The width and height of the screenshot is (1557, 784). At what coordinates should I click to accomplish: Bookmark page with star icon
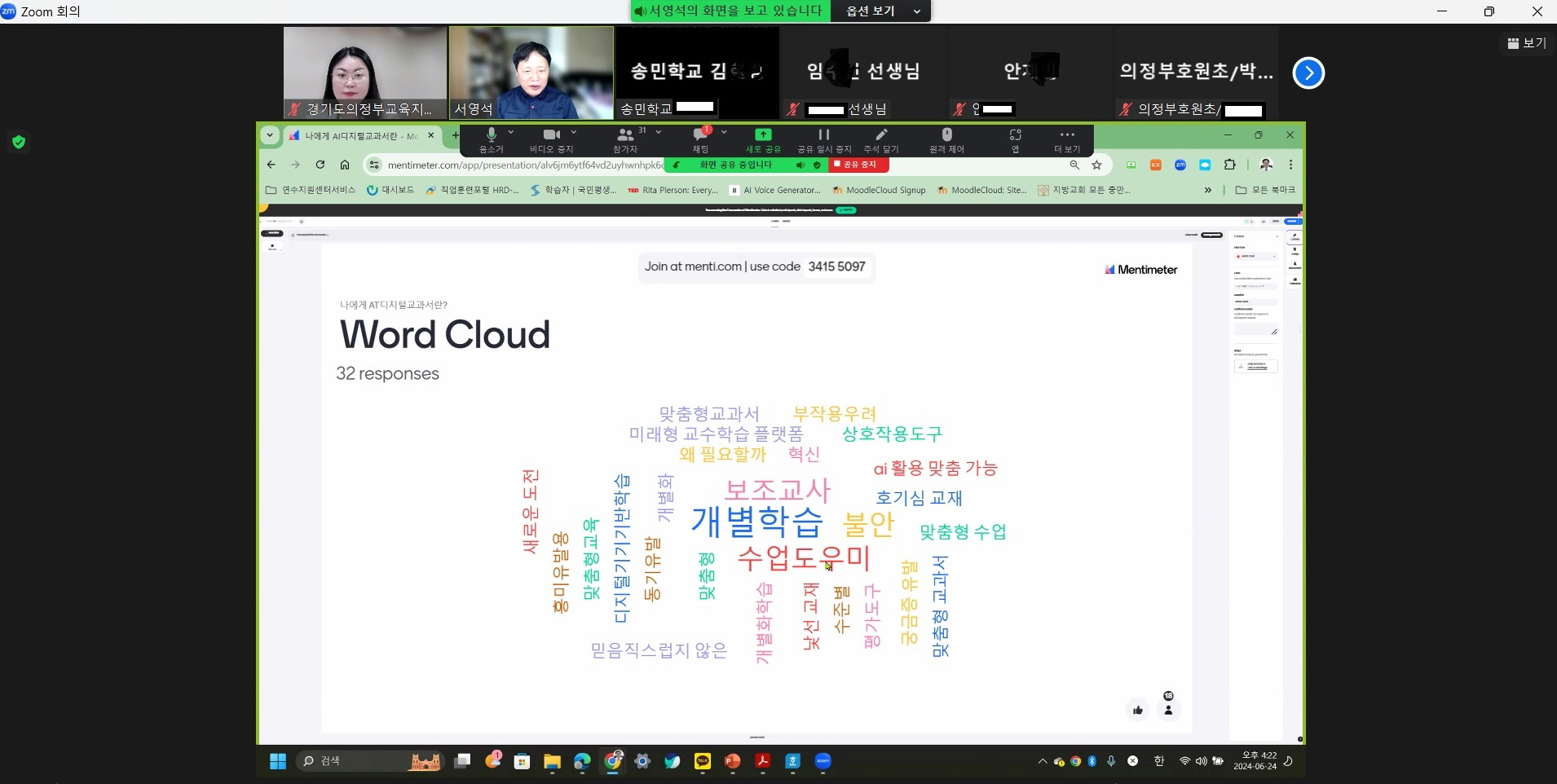coord(1096,165)
